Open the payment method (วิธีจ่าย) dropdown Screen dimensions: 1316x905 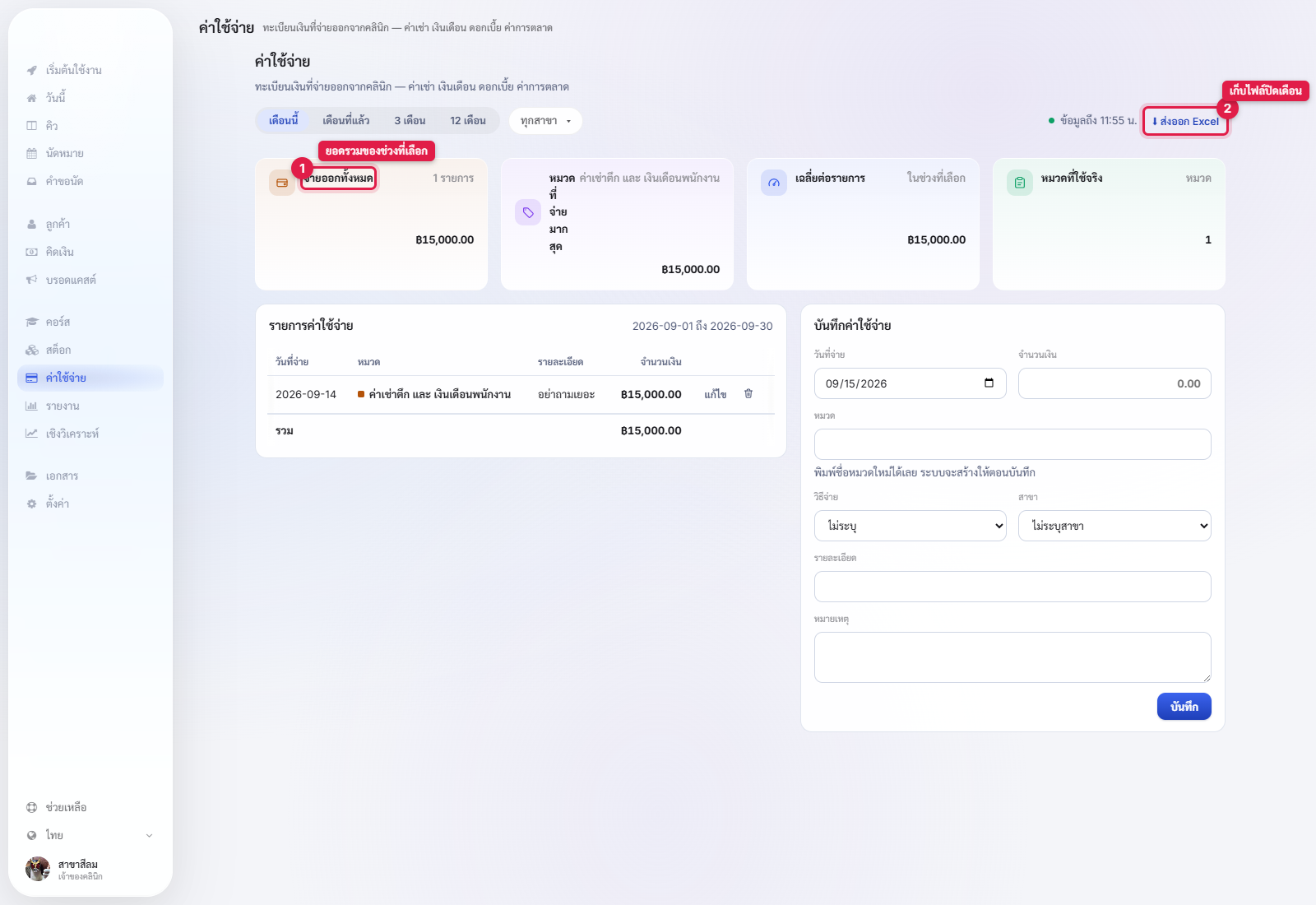pyautogui.click(x=911, y=526)
